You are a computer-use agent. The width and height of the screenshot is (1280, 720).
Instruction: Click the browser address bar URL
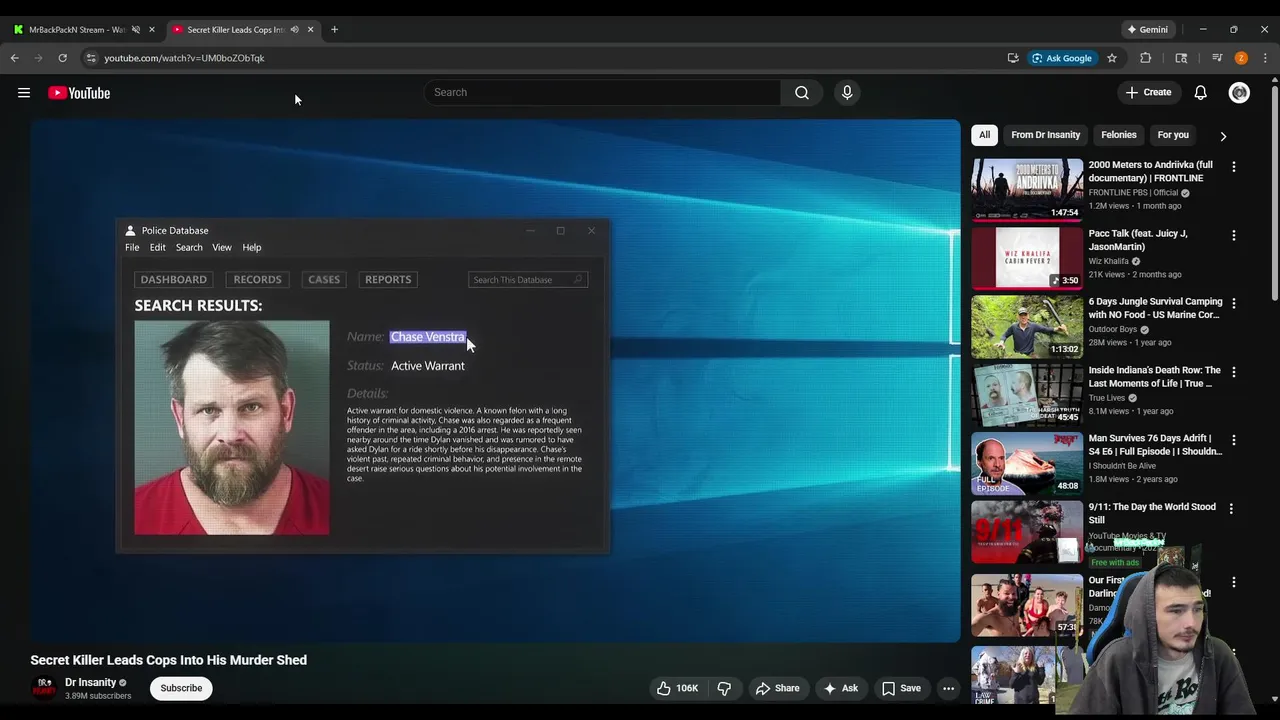tap(184, 58)
